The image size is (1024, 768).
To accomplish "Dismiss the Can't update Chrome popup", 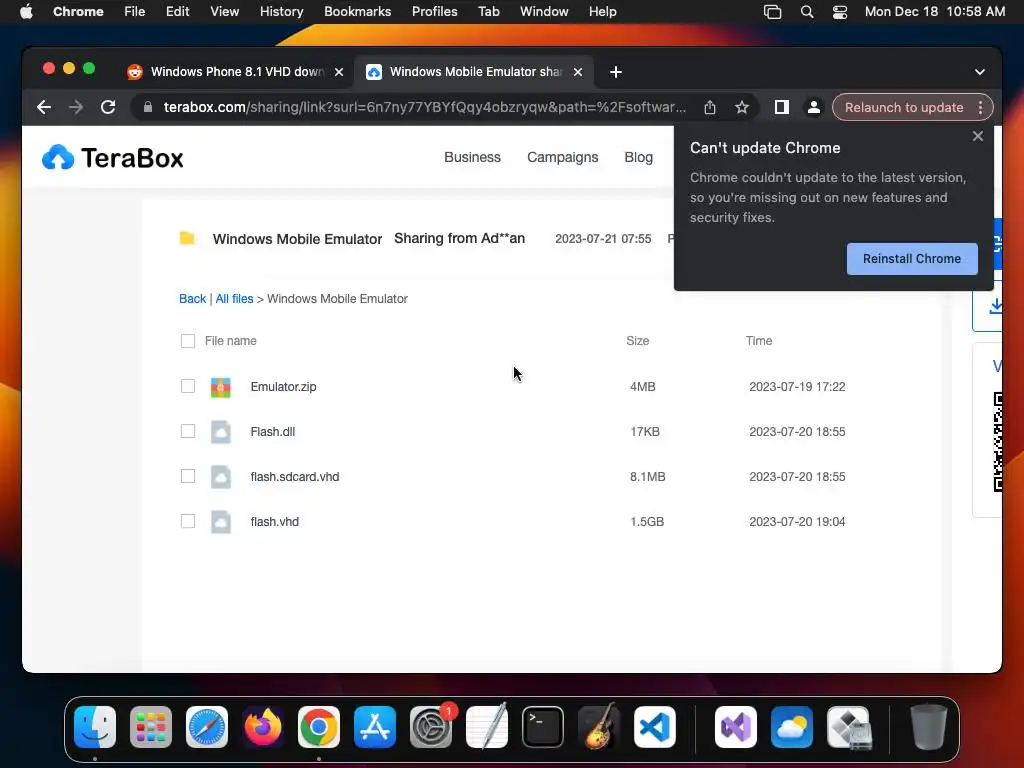I will (x=977, y=136).
